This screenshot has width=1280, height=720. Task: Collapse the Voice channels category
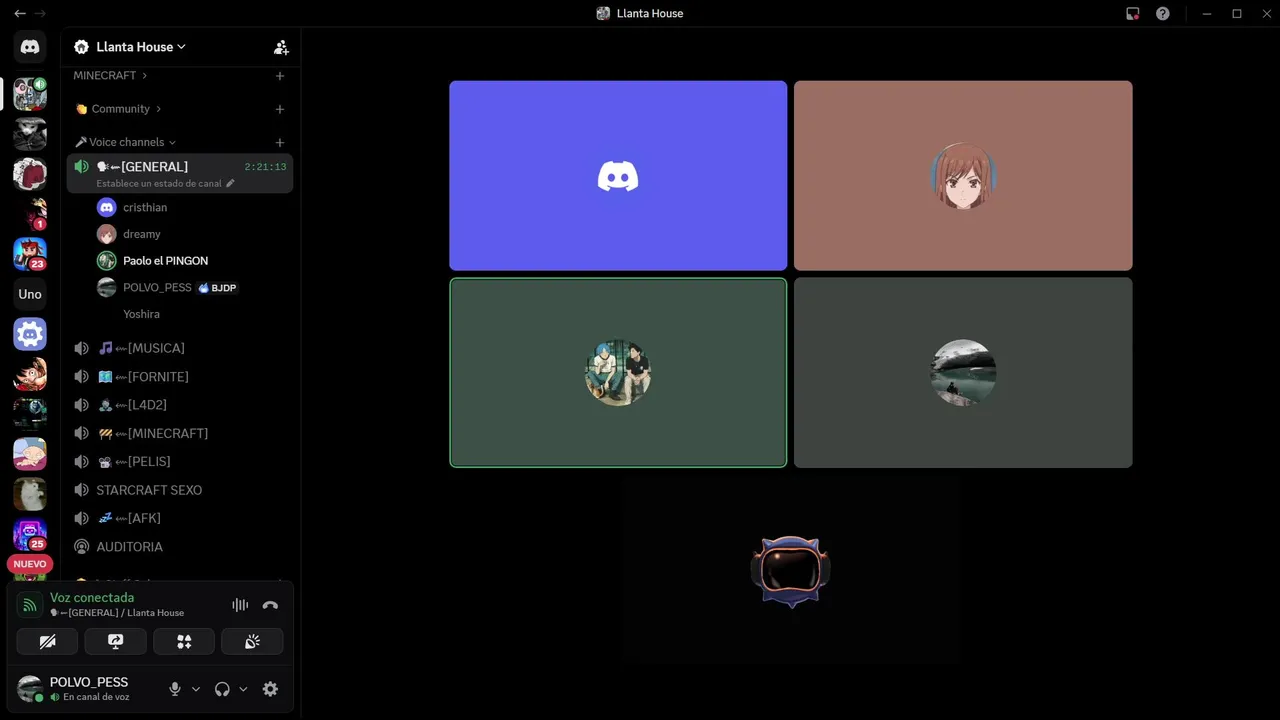tap(126, 142)
